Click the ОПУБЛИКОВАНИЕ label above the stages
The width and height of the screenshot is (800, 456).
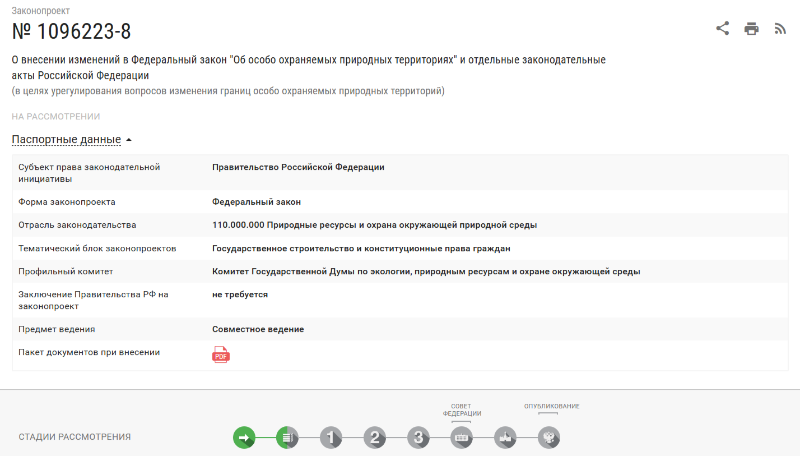tap(552, 406)
